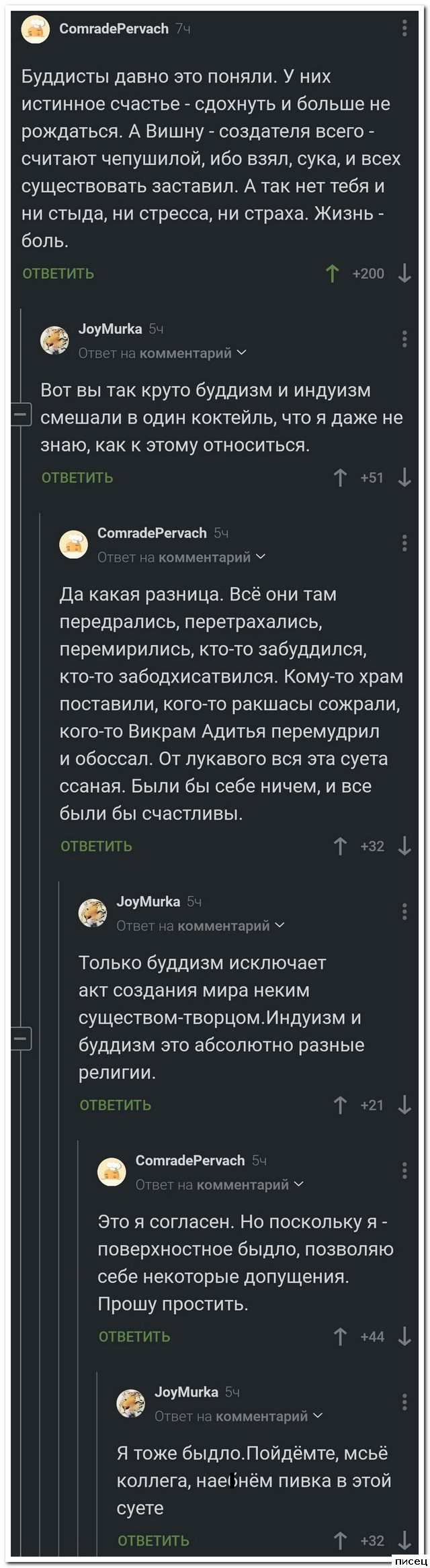Open three-dot menu on JoyMurka's first reply
The width and height of the screenshot is (430, 1568).
404,339
